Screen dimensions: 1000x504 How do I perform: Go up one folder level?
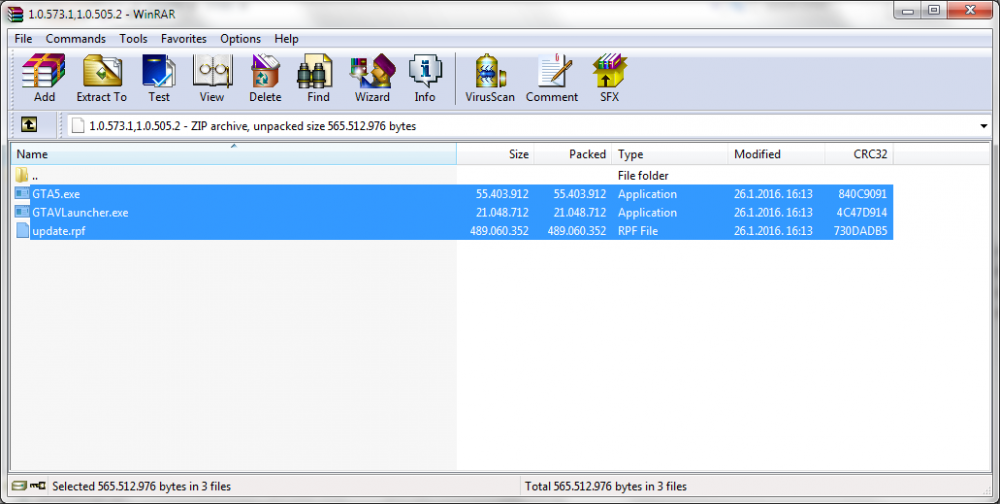(29, 124)
